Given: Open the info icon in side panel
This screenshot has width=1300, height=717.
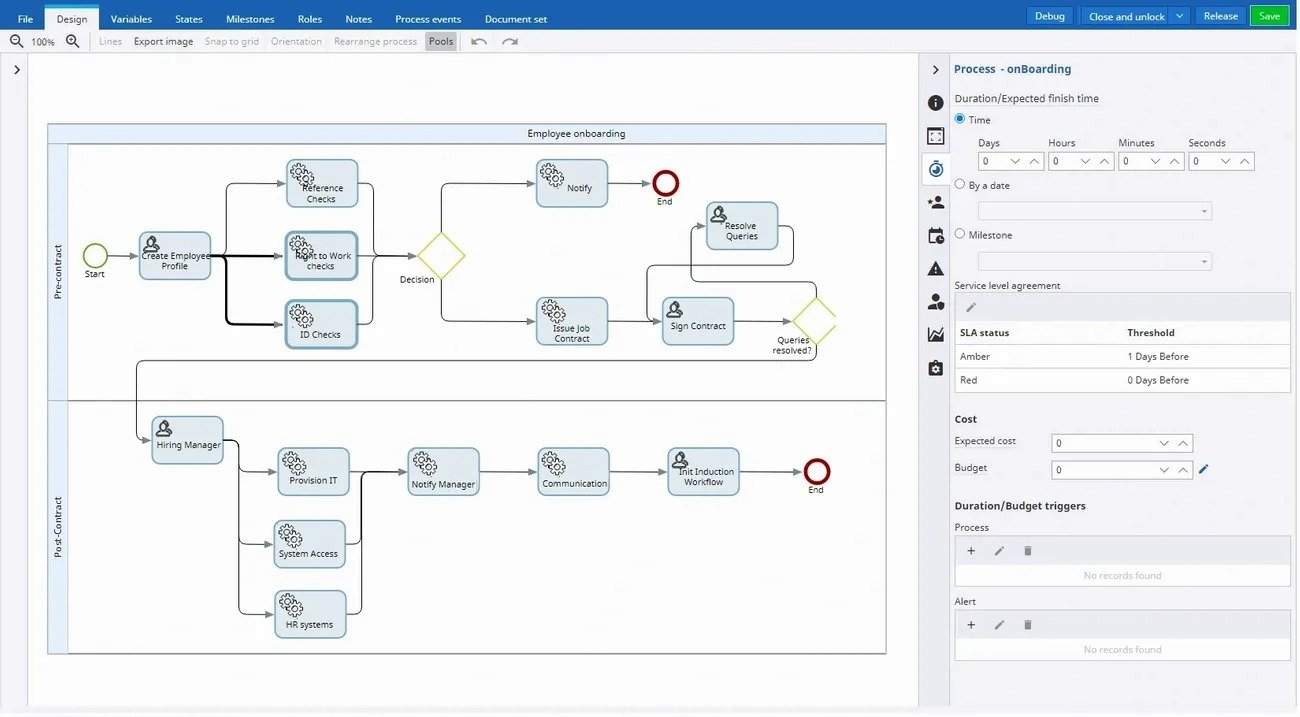Looking at the screenshot, I should click(x=935, y=103).
